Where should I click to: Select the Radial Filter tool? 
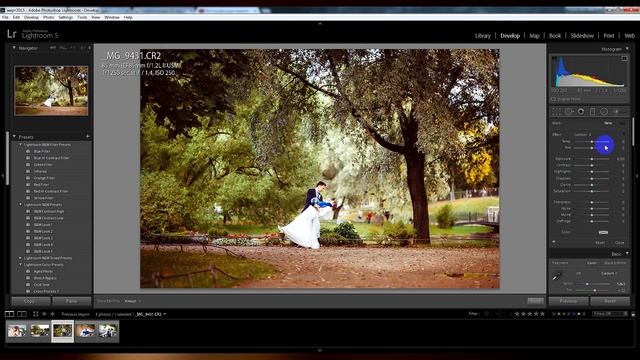(x=604, y=111)
